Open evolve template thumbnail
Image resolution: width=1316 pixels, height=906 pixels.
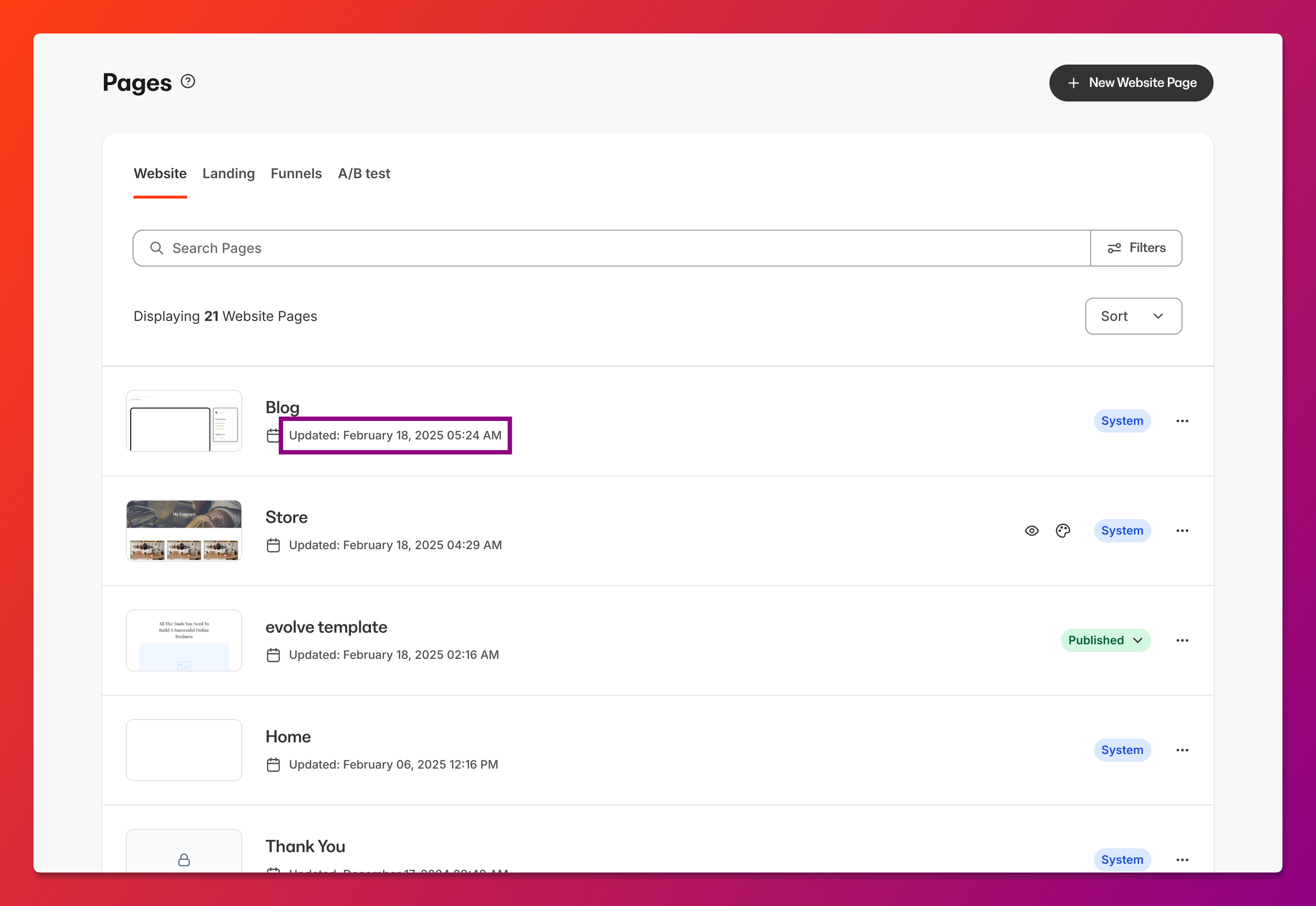[184, 640]
